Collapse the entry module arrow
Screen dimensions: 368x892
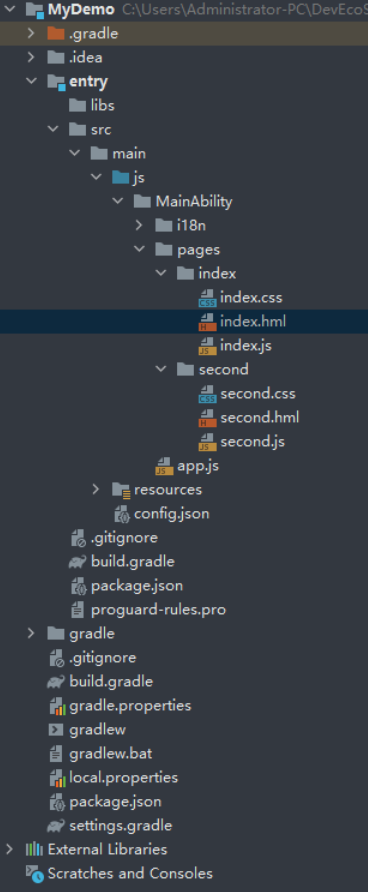(x=31, y=81)
